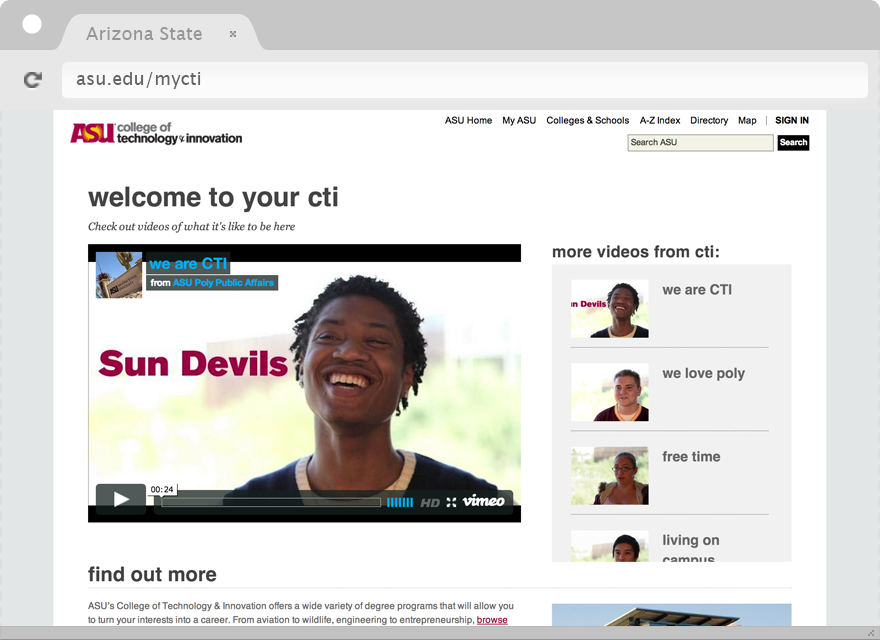The image size is (880, 640).
Task: Click the SIGN IN link
Action: [792, 120]
